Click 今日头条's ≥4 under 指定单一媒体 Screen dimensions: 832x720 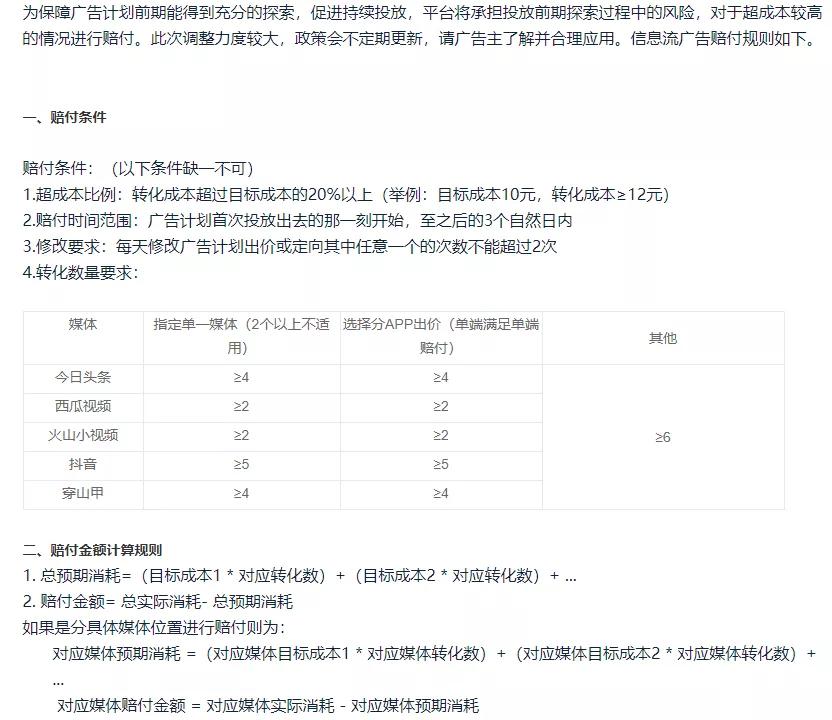[241, 378]
